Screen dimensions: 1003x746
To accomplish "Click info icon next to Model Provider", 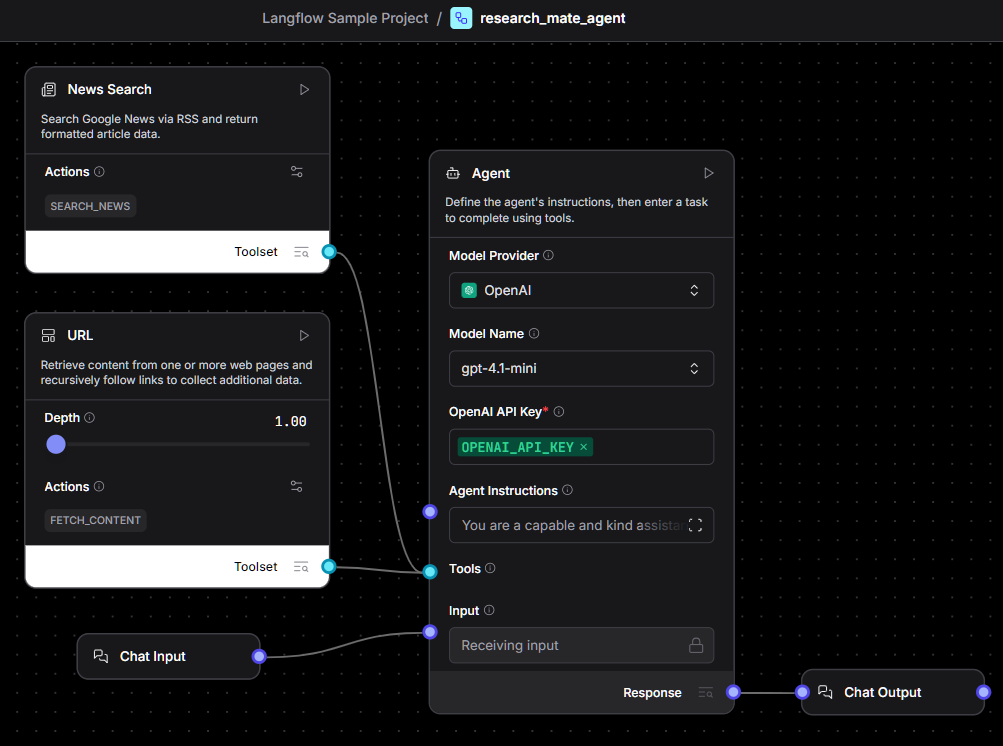I will [x=548, y=255].
